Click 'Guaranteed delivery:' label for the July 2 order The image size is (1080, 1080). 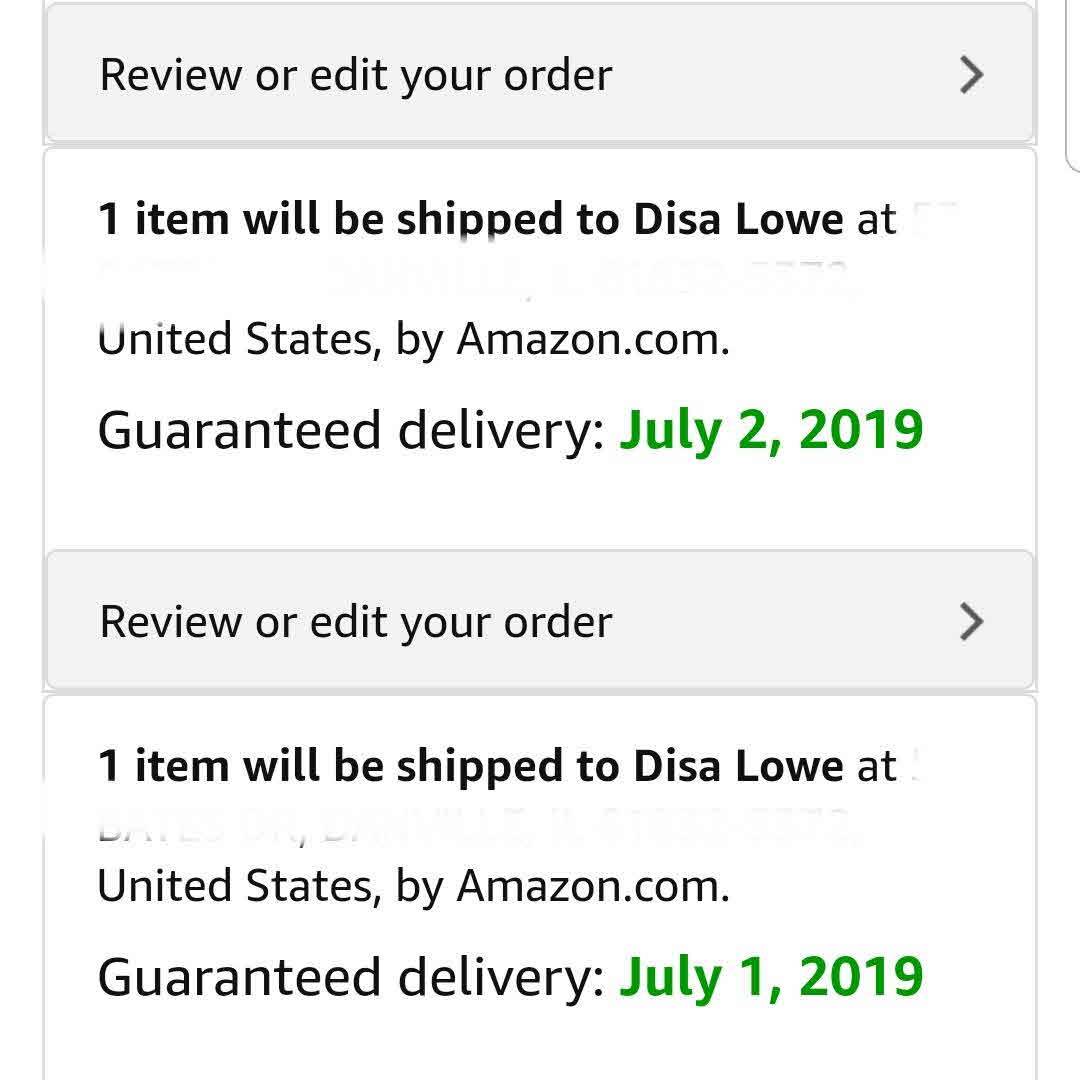[x=351, y=431]
